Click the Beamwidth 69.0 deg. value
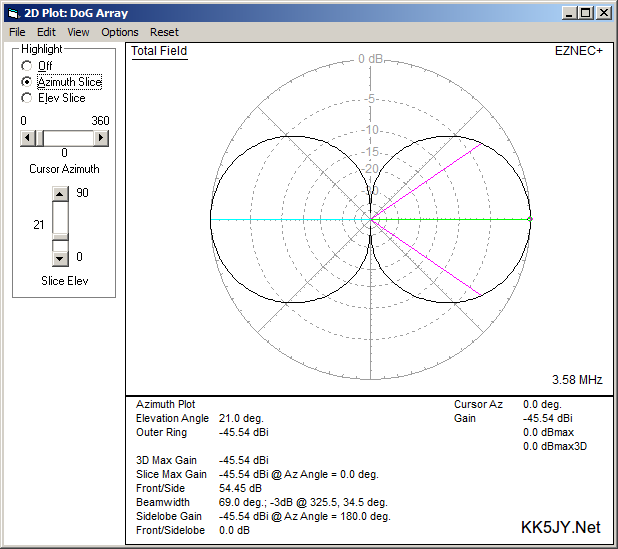This screenshot has height=549, width=618. pos(303,502)
